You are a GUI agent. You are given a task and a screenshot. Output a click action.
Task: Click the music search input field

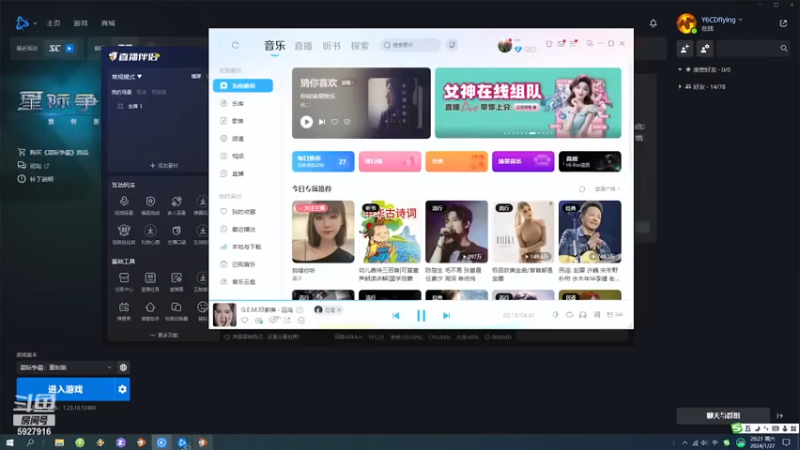410,45
